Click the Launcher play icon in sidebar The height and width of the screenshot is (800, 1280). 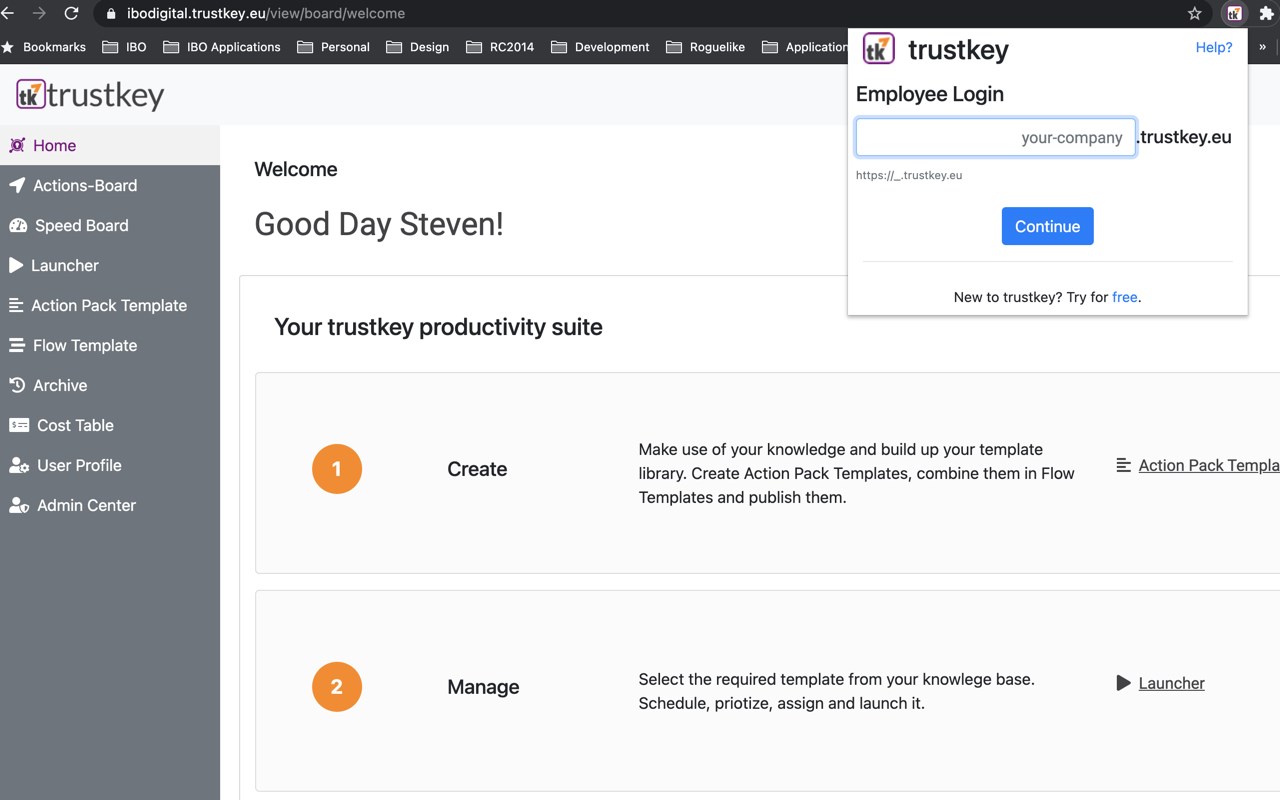tap(16, 265)
